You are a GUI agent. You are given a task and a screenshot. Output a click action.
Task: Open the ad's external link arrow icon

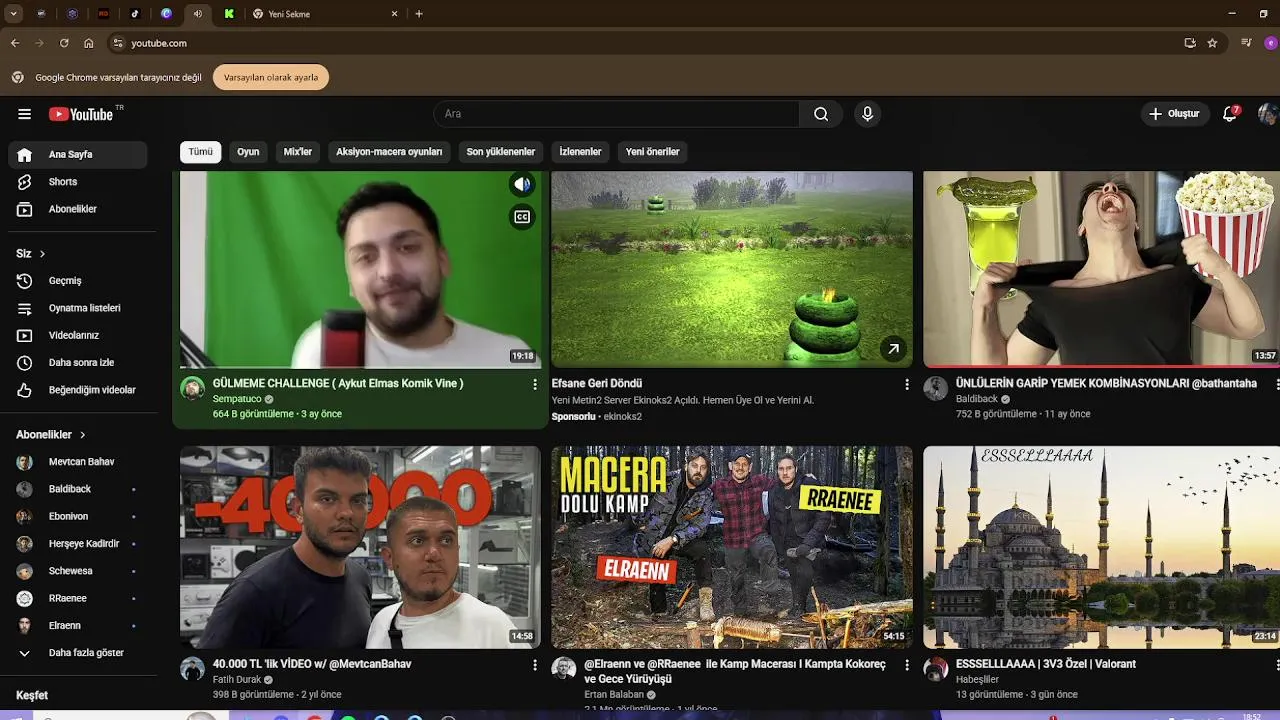coord(893,349)
